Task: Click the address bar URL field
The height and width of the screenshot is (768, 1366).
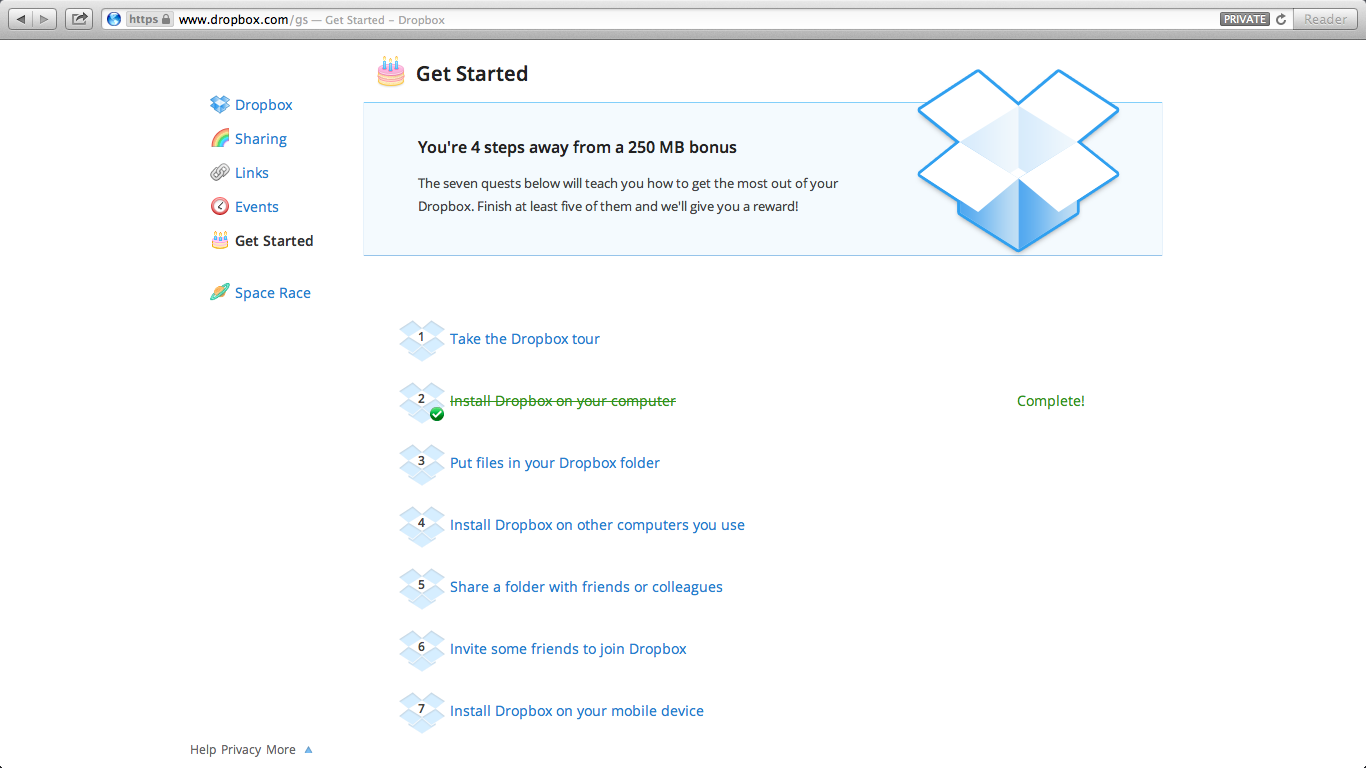Action: tap(696, 19)
